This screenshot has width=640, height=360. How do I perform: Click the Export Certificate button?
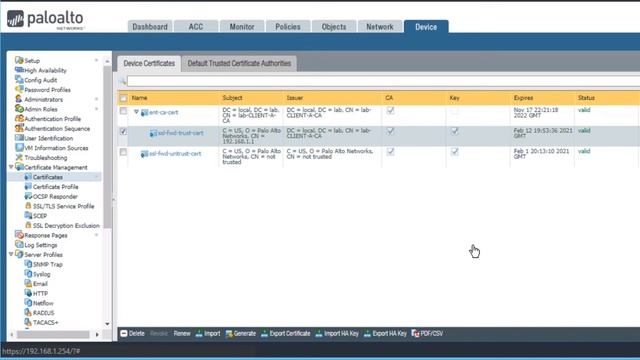[286, 333]
